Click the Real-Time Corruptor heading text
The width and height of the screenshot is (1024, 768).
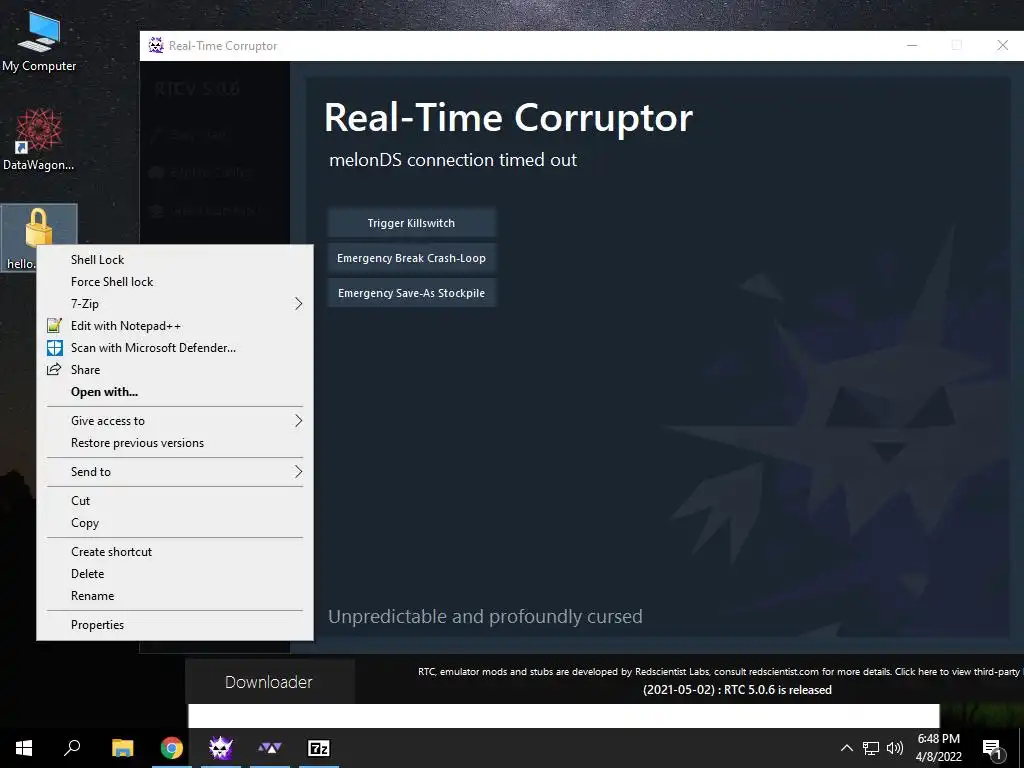(508, 118)
